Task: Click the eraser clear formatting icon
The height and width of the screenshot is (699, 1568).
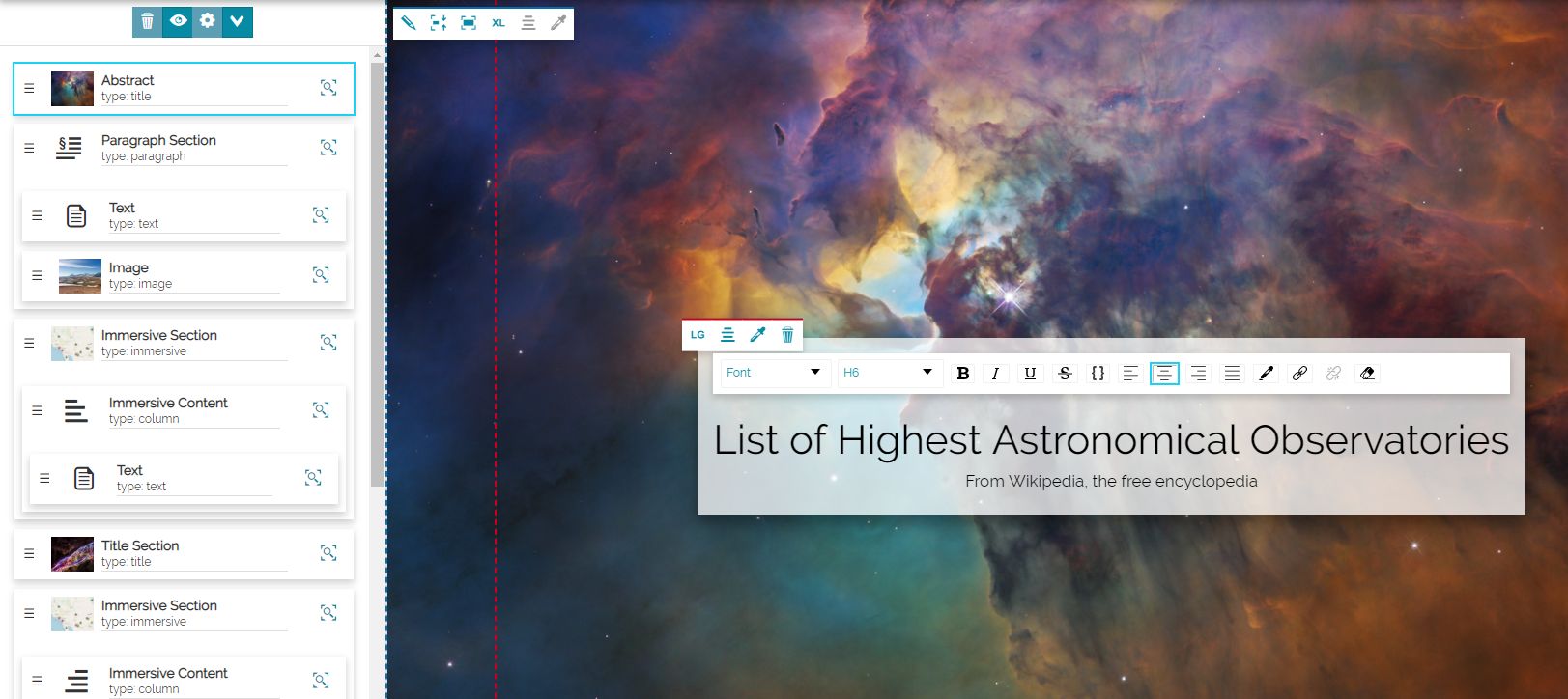Action: pos(1367,374)
